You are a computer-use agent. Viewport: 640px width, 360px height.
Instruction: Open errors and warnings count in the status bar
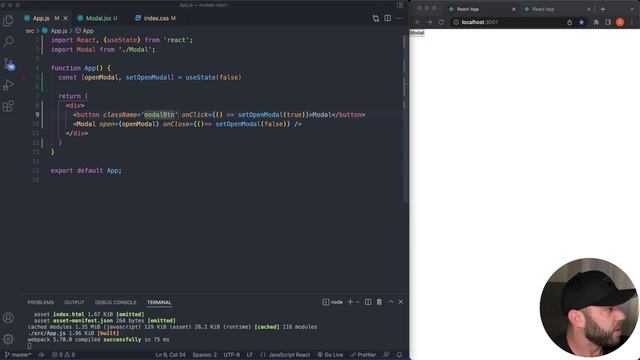coord(63,355)
